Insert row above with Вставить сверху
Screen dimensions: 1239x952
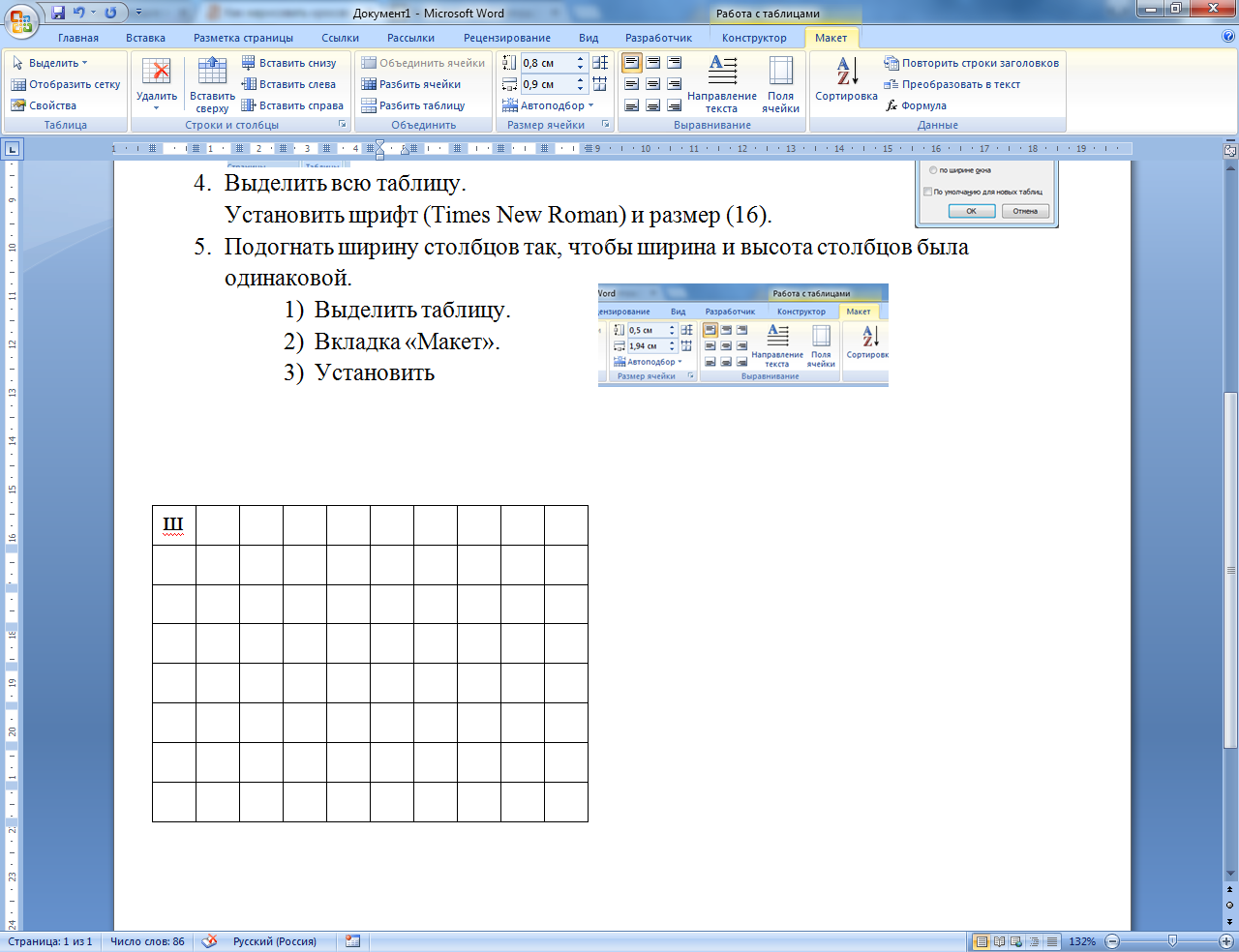[212, 84]
